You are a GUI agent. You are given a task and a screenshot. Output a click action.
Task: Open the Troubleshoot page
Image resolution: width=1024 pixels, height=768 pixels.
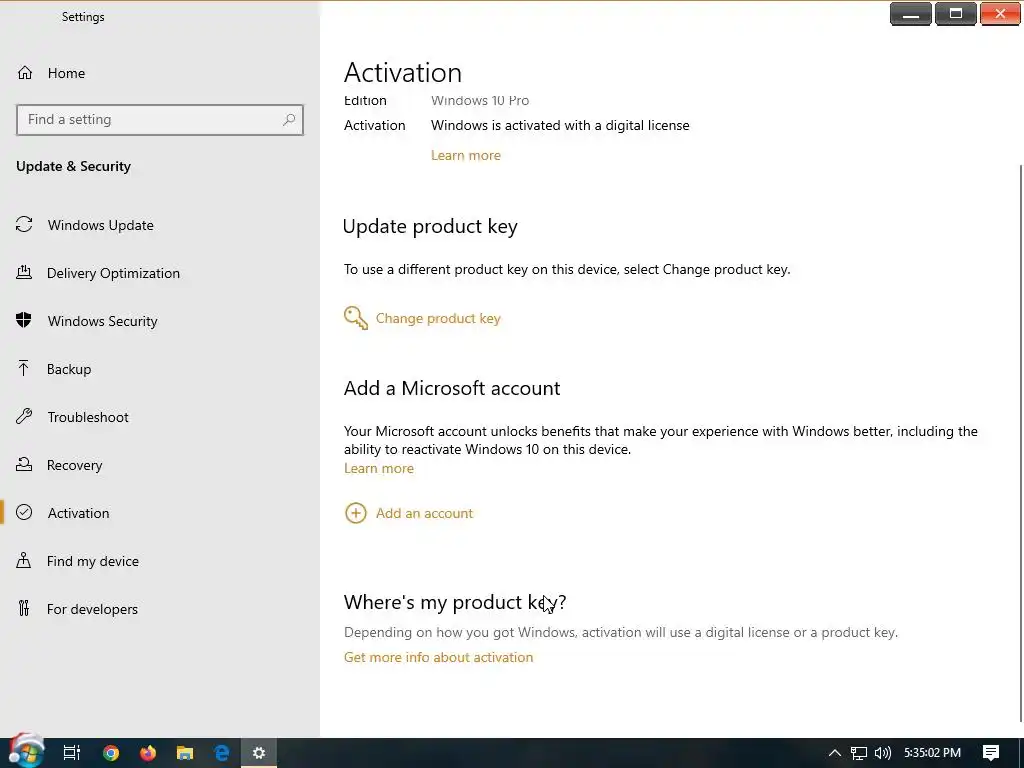(x=88, y=417)
